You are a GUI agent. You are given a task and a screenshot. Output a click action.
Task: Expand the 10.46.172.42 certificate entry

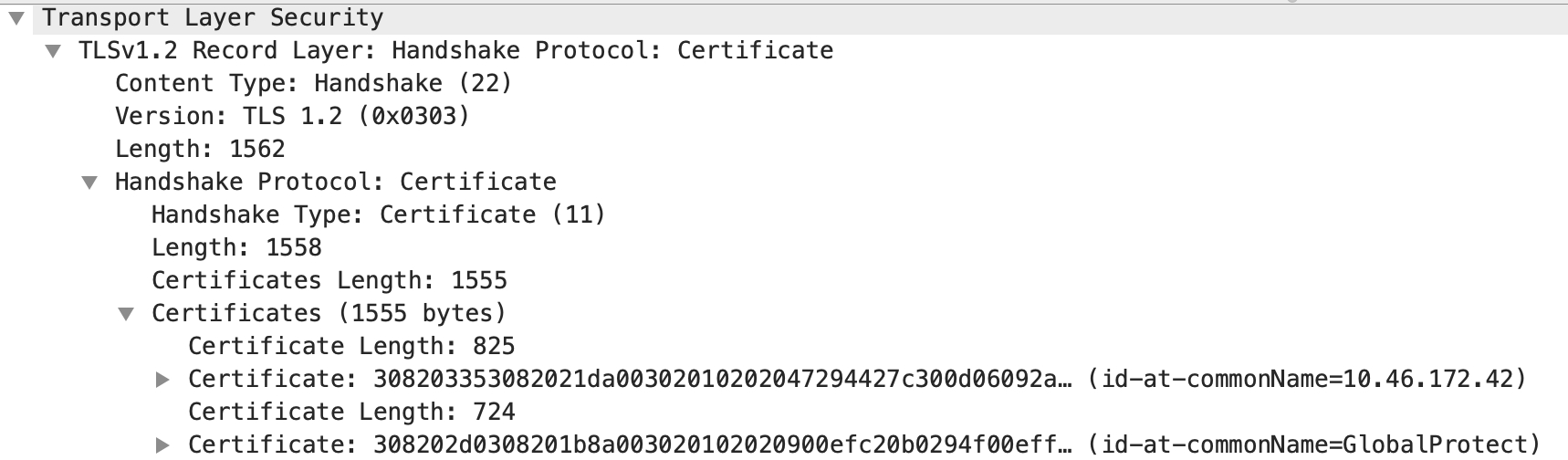coord(162,380)
